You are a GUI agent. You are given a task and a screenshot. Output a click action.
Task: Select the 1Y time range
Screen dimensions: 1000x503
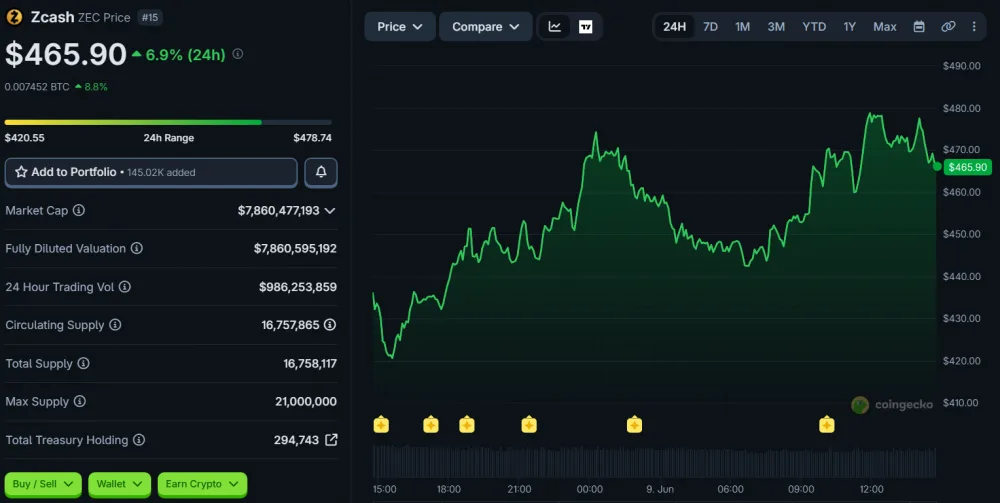849,27
